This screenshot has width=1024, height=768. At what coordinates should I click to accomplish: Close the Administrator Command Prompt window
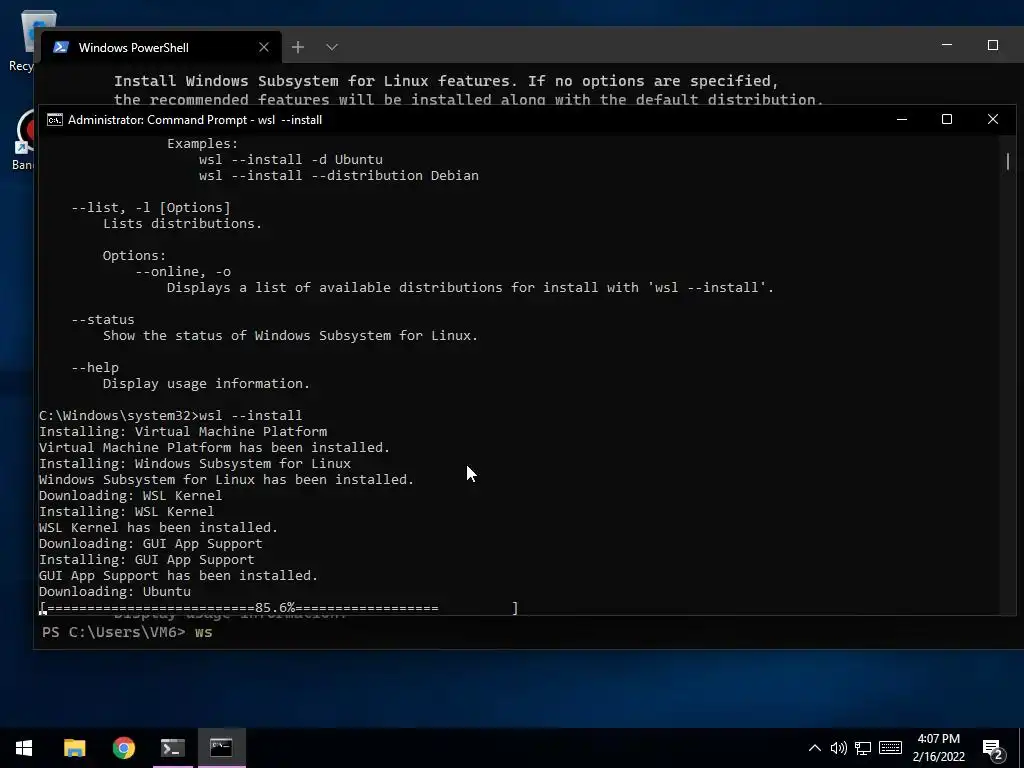tap(993, 120)
